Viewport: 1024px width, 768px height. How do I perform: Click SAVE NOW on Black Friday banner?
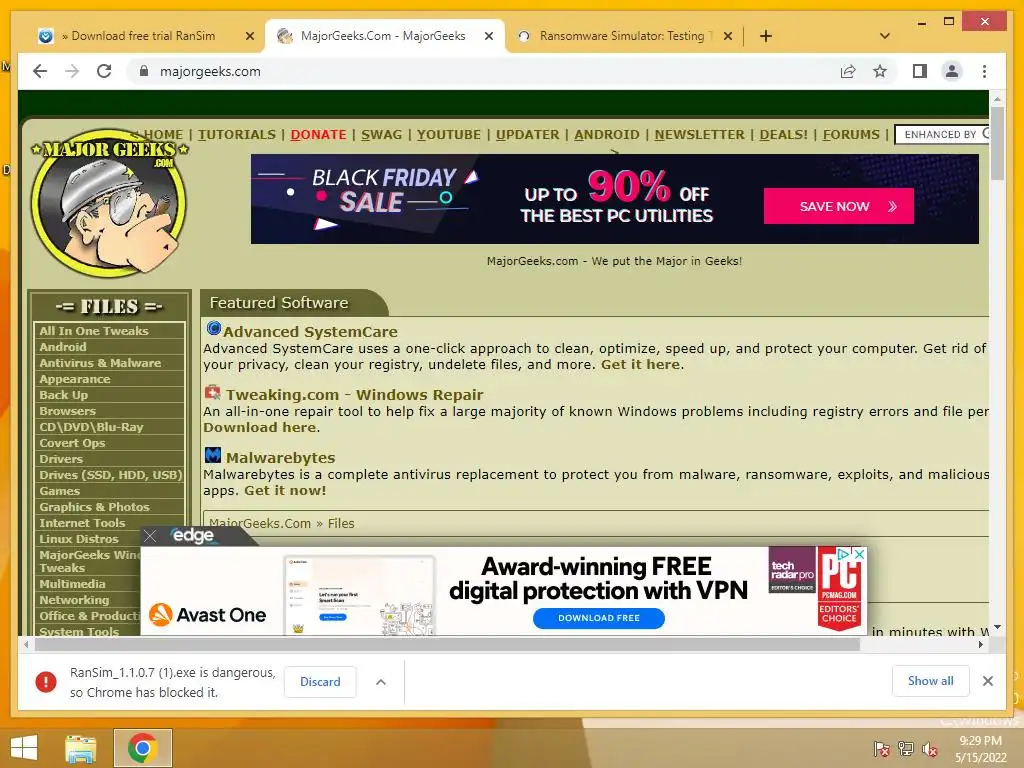[x=839, y=206]
